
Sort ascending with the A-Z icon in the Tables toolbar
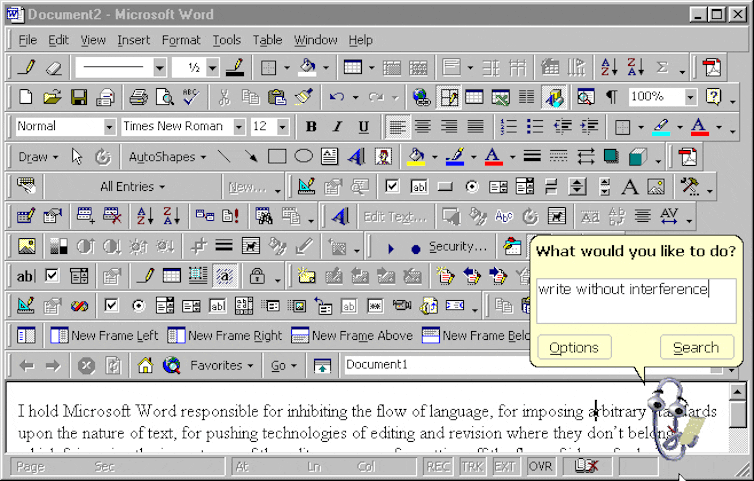pyautogui.click(x=609, y=67)
